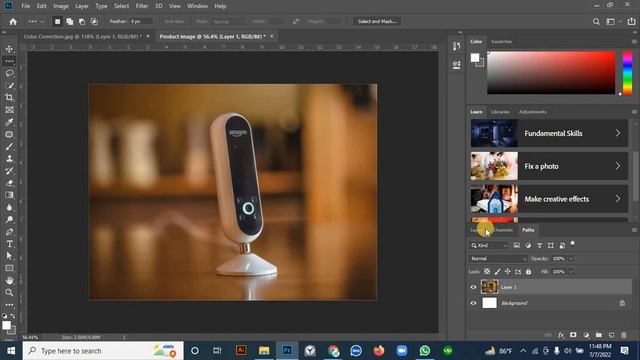Open the Fill value dropdown arrow
Screen dimensions: 640x360
pyautogui.click(x=571, y=271)
